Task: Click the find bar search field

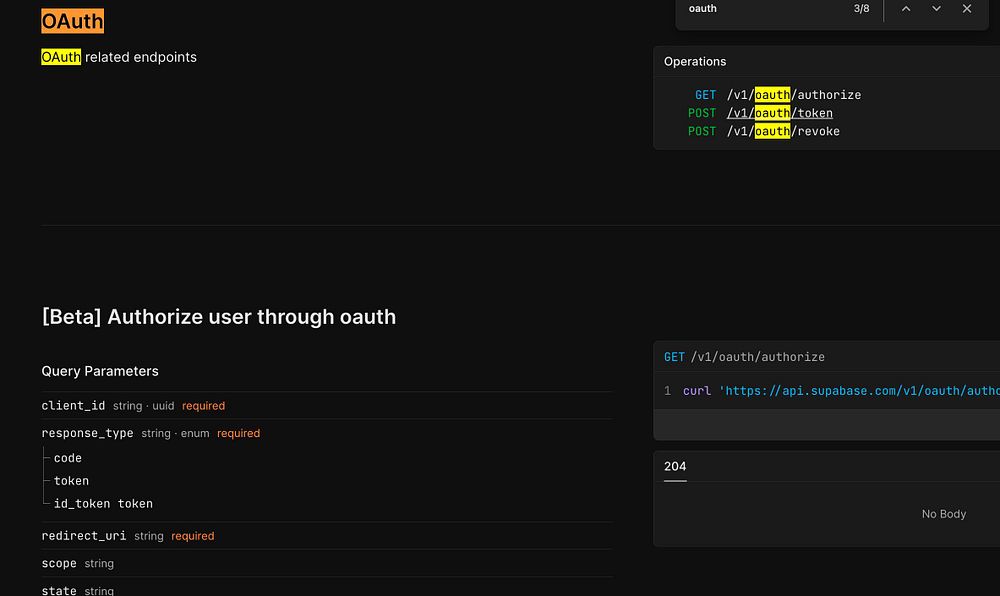Action: click(760, 9)
